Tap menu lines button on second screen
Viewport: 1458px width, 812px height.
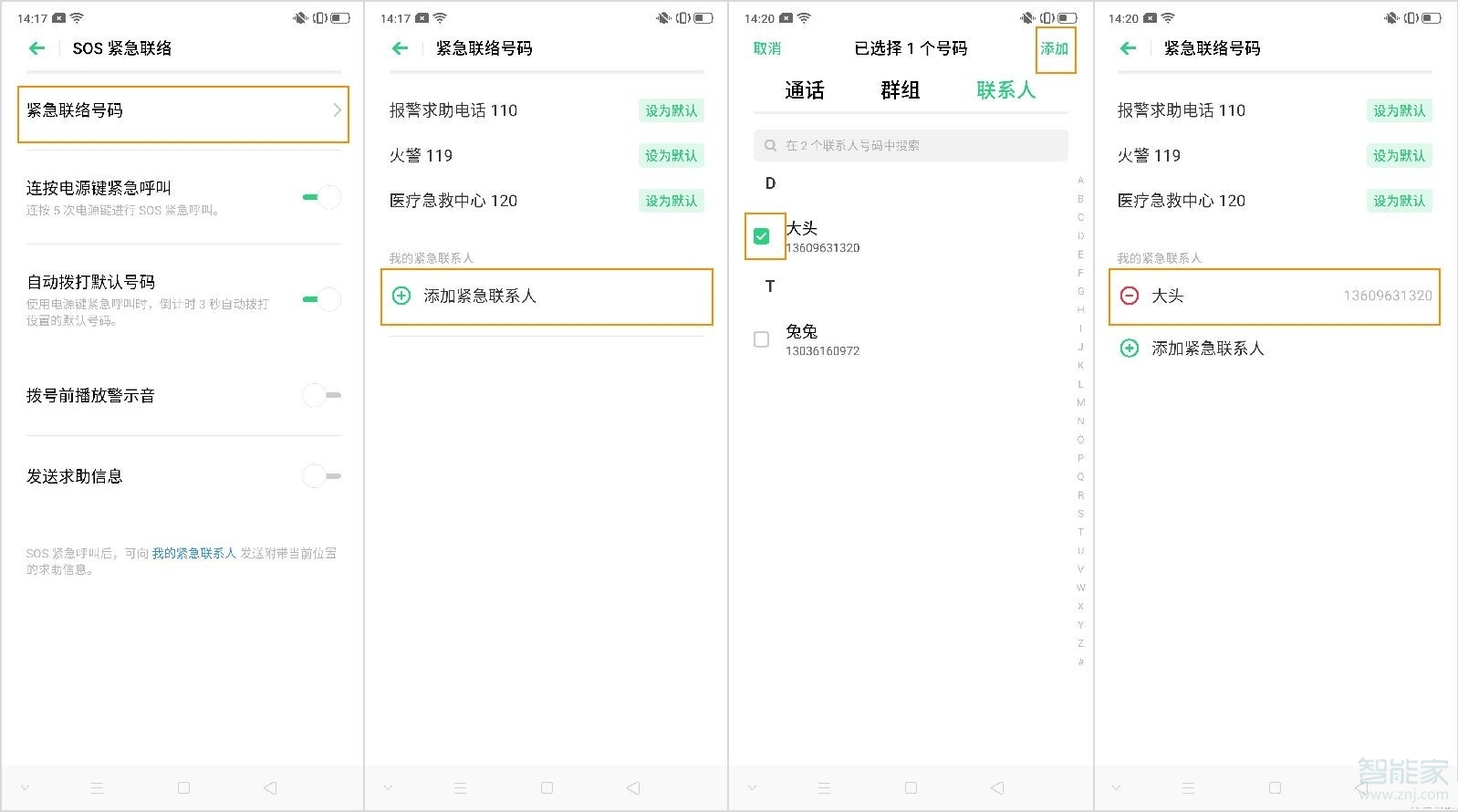(460, 787)
